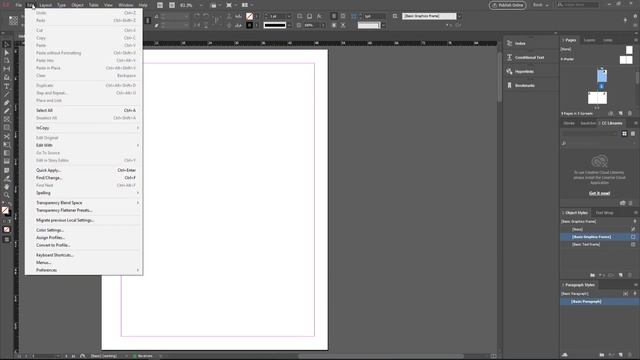
Task: Choose Find/Change from Edit menu
Action: tap(84, 178)
